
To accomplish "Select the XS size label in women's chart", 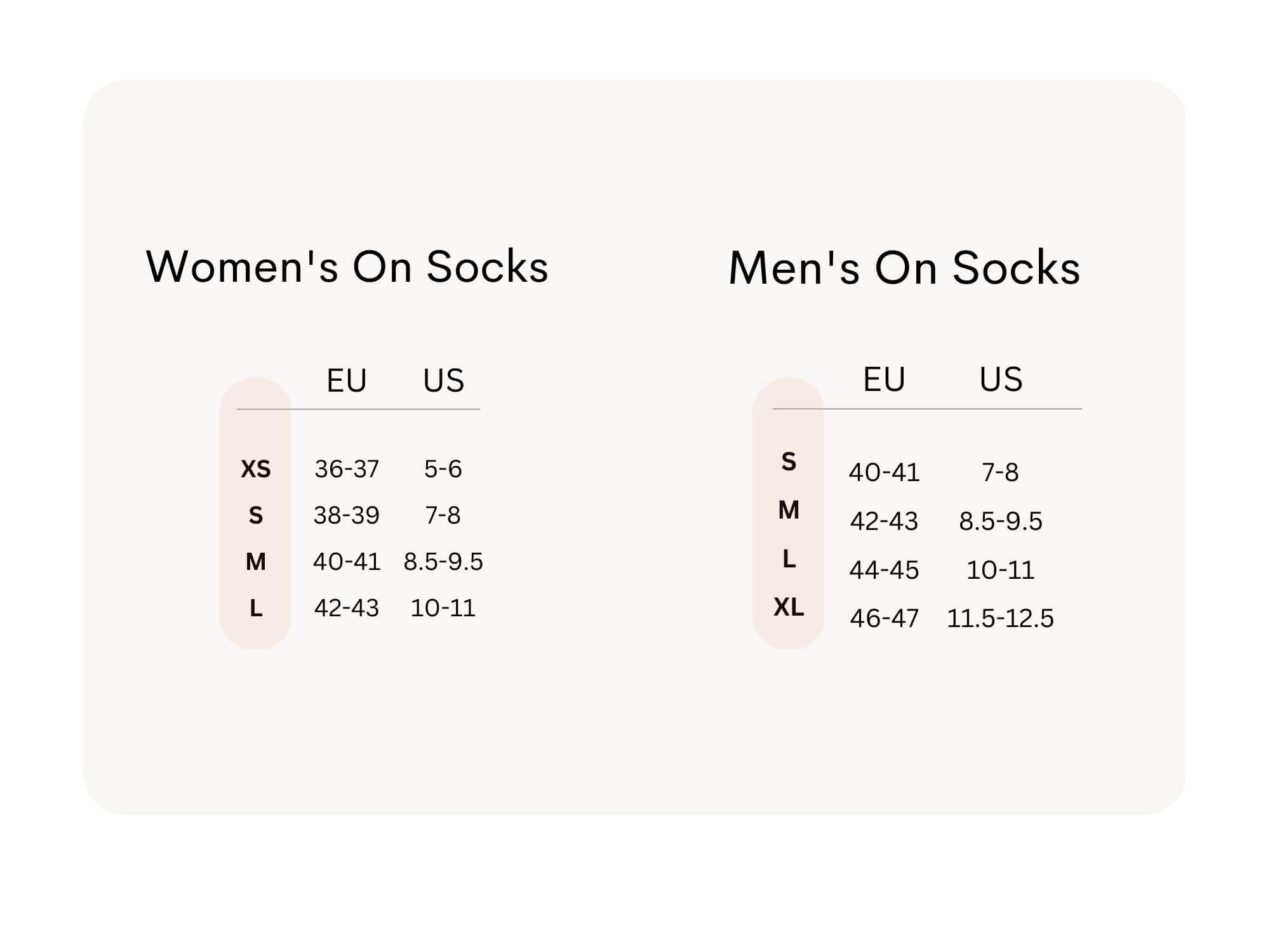I will tap(256, 469).
